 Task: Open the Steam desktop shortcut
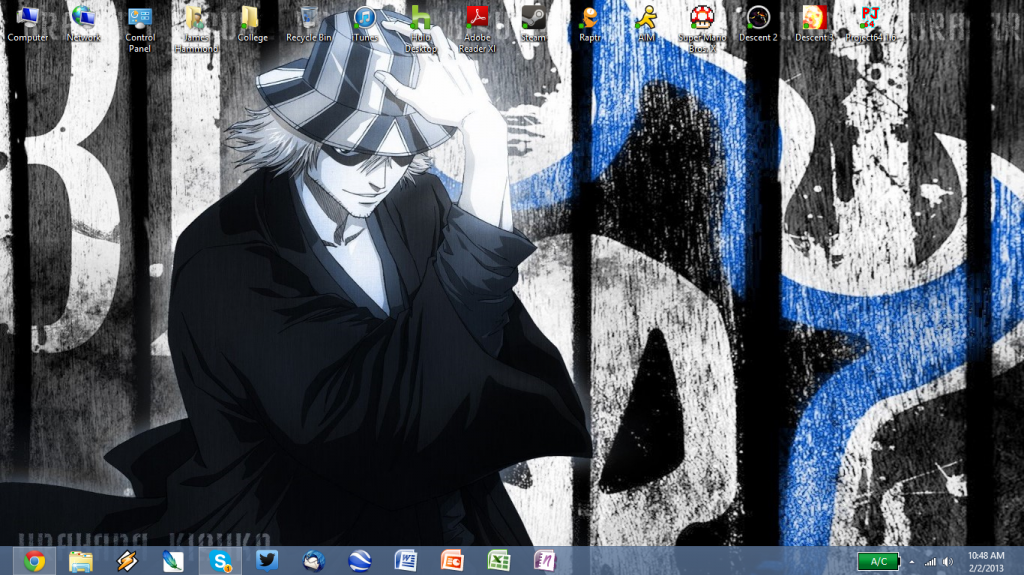(533, 24)
